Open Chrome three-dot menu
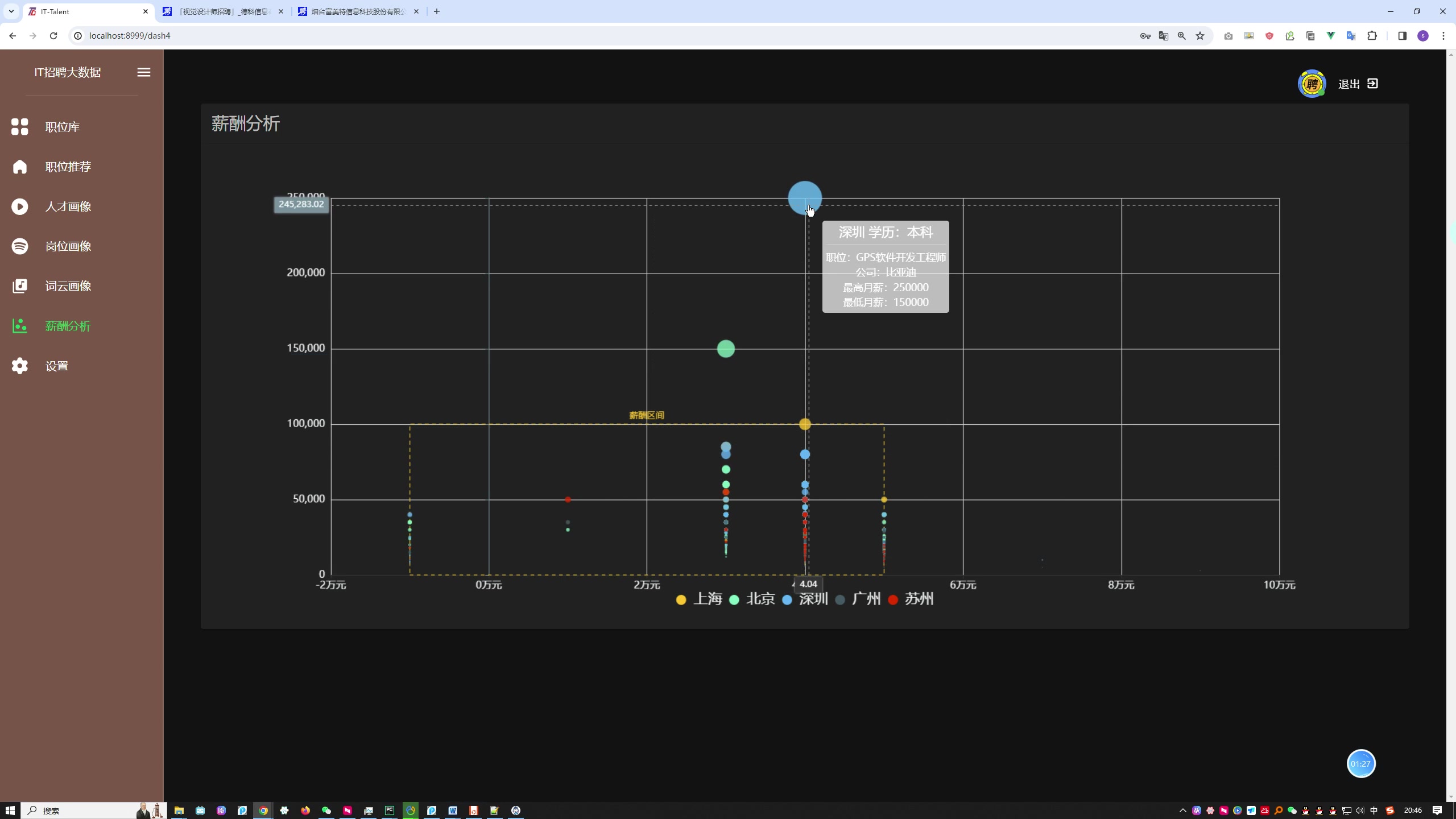Screen dimensions: 1456x819 (x=1443, y=36)
